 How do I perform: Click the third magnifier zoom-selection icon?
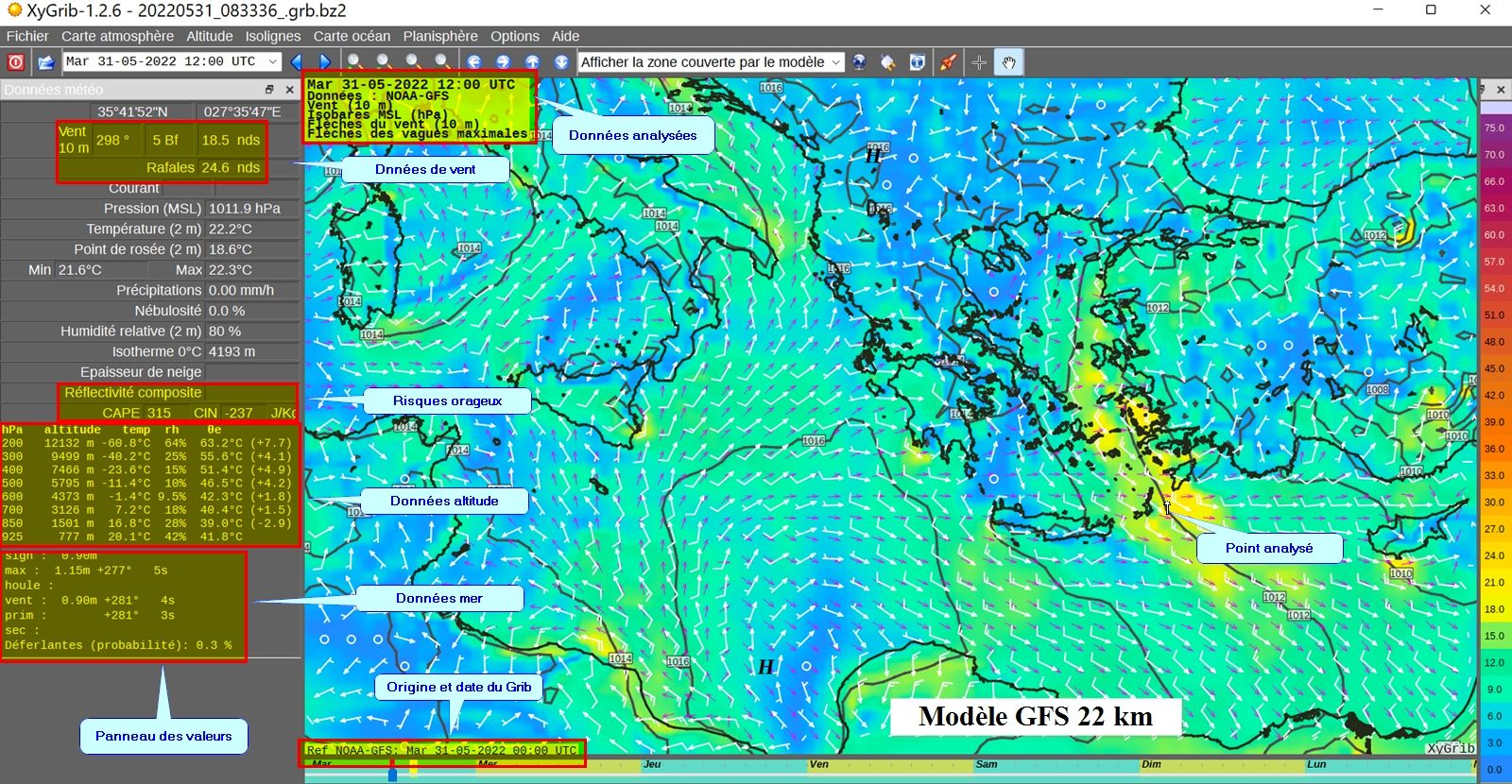(413, 62)
